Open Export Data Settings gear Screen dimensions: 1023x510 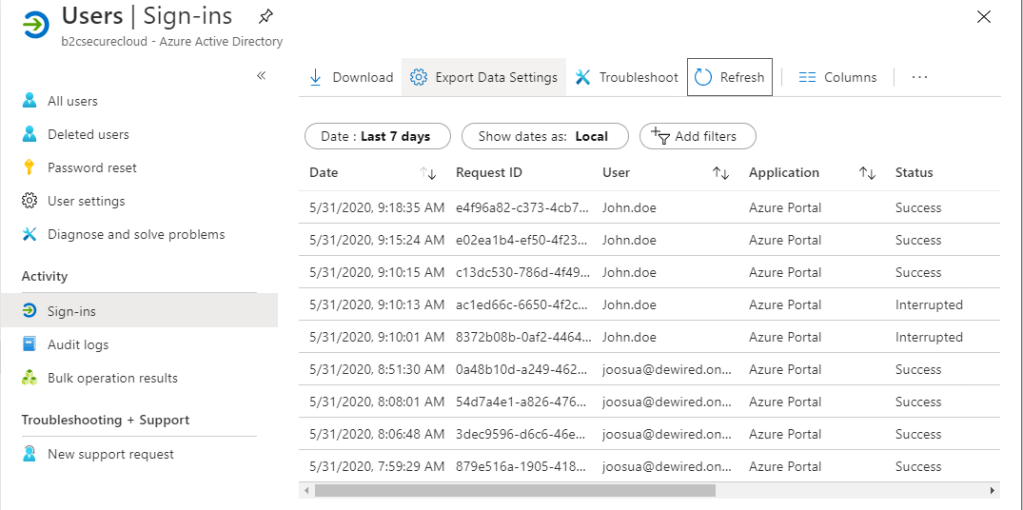[419, 78]
